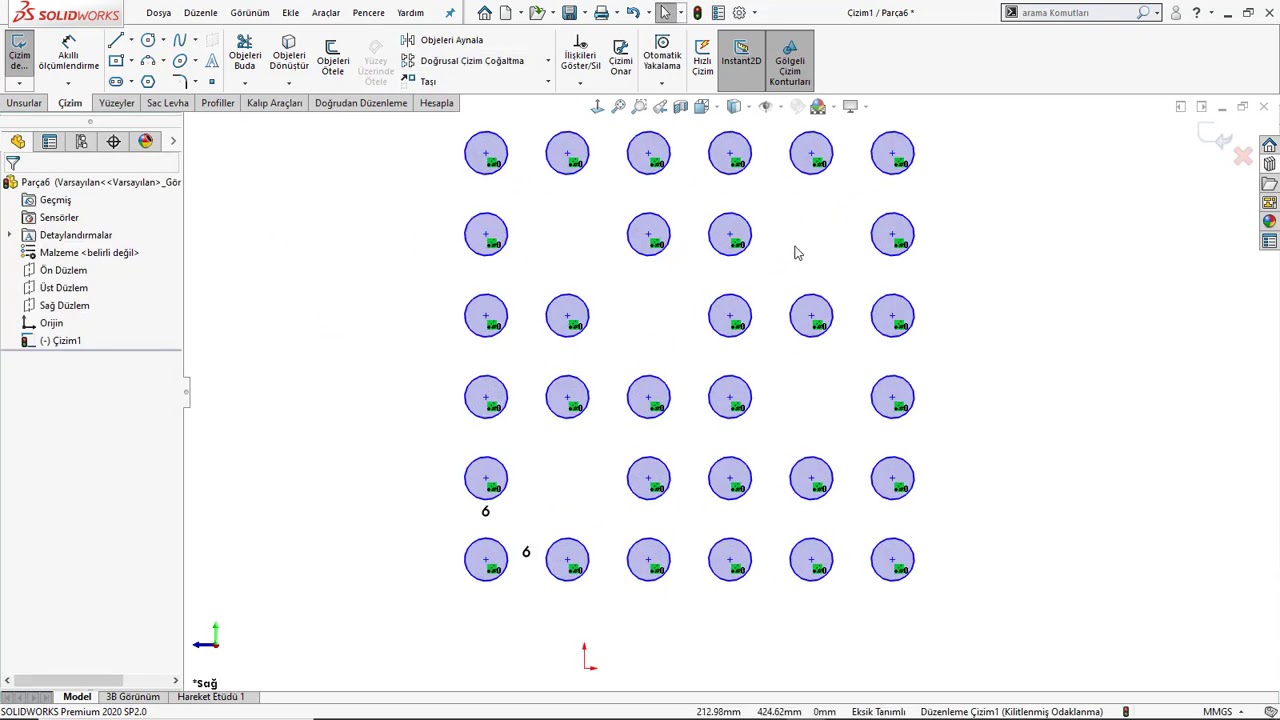Screen dimensions: 1280x720
Task: Click the Rebuild traffic light icon
Action: [697, 13]
